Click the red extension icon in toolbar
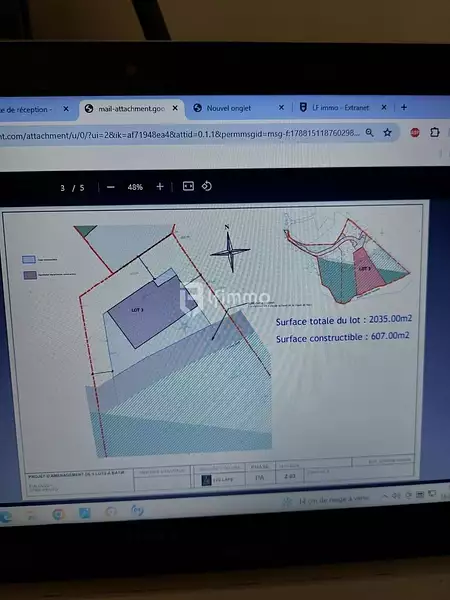 click(x=415, y=133)
